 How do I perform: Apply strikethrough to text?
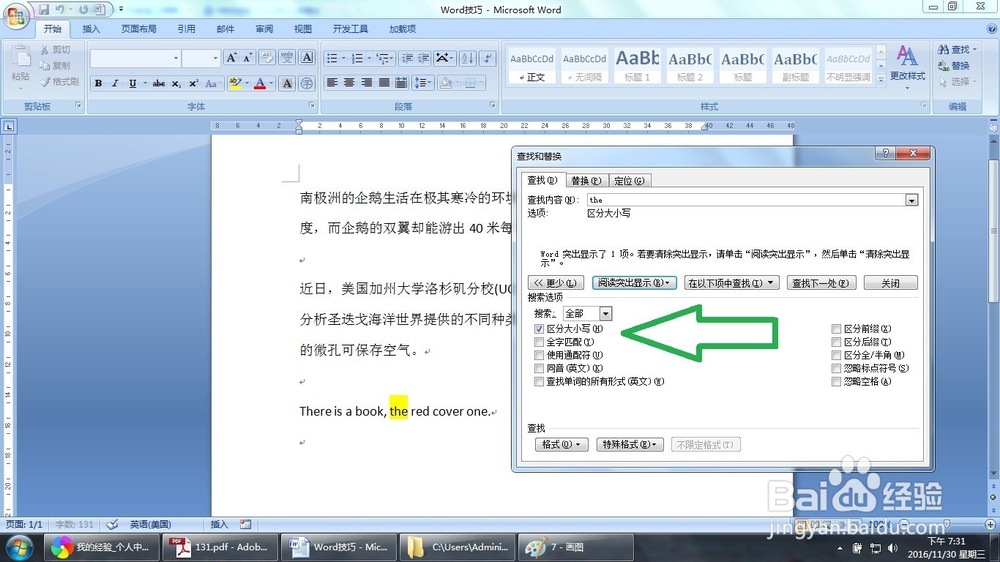pyautogui.click(x=159, y=83)
